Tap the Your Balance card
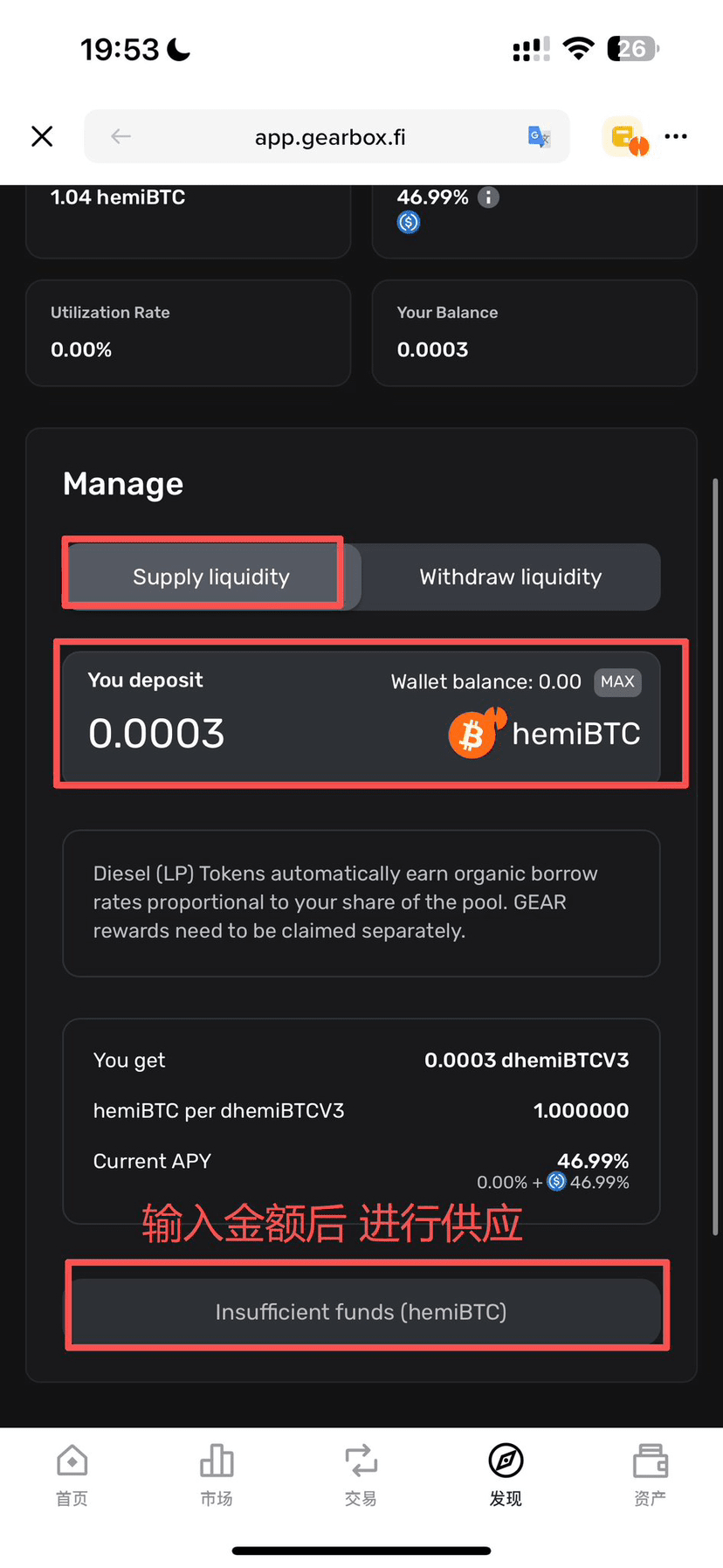This screenshot has width=723, height=1568. pos(534,333)
